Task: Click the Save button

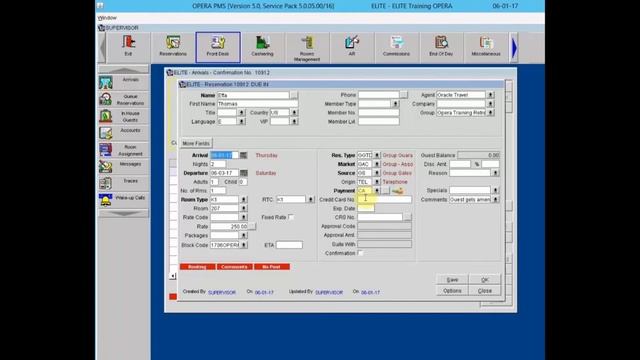Action: (452, 280)
